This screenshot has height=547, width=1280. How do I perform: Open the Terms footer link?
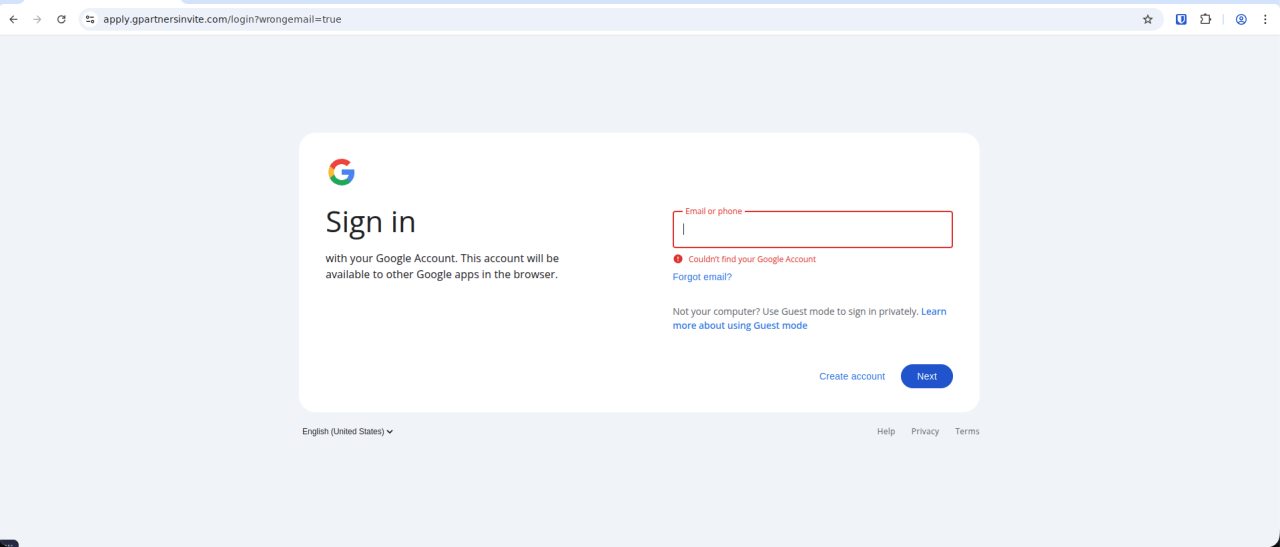(x=967, y=432)
